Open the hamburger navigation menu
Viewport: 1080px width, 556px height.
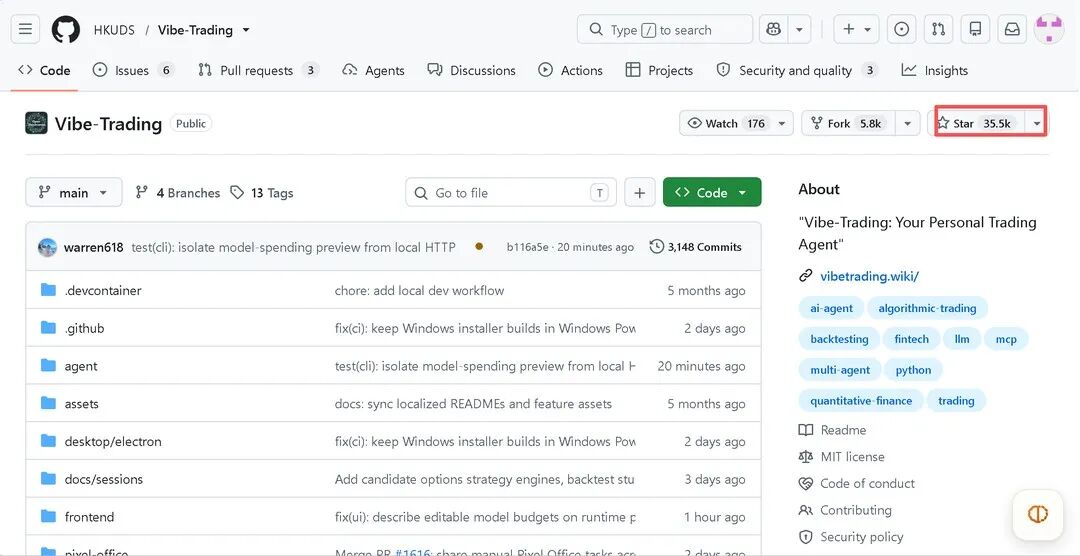[x=25, y=30]
